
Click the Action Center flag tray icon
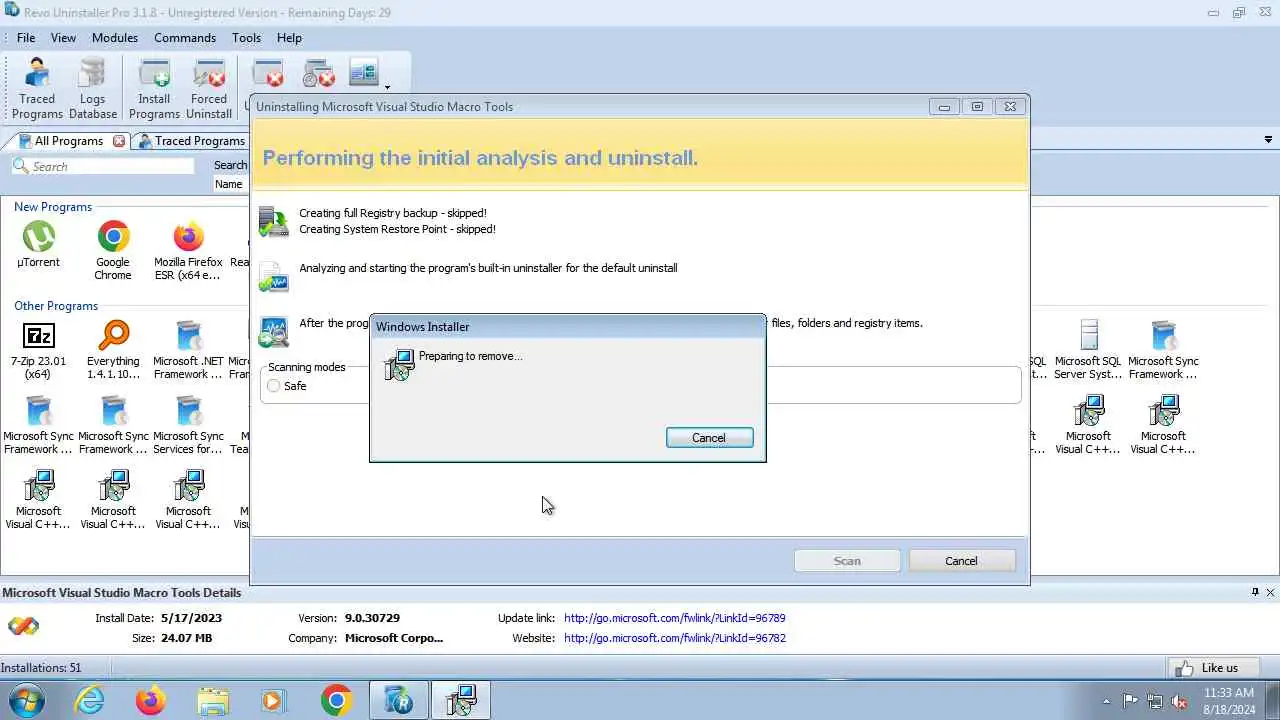(x=1130, y=701)
